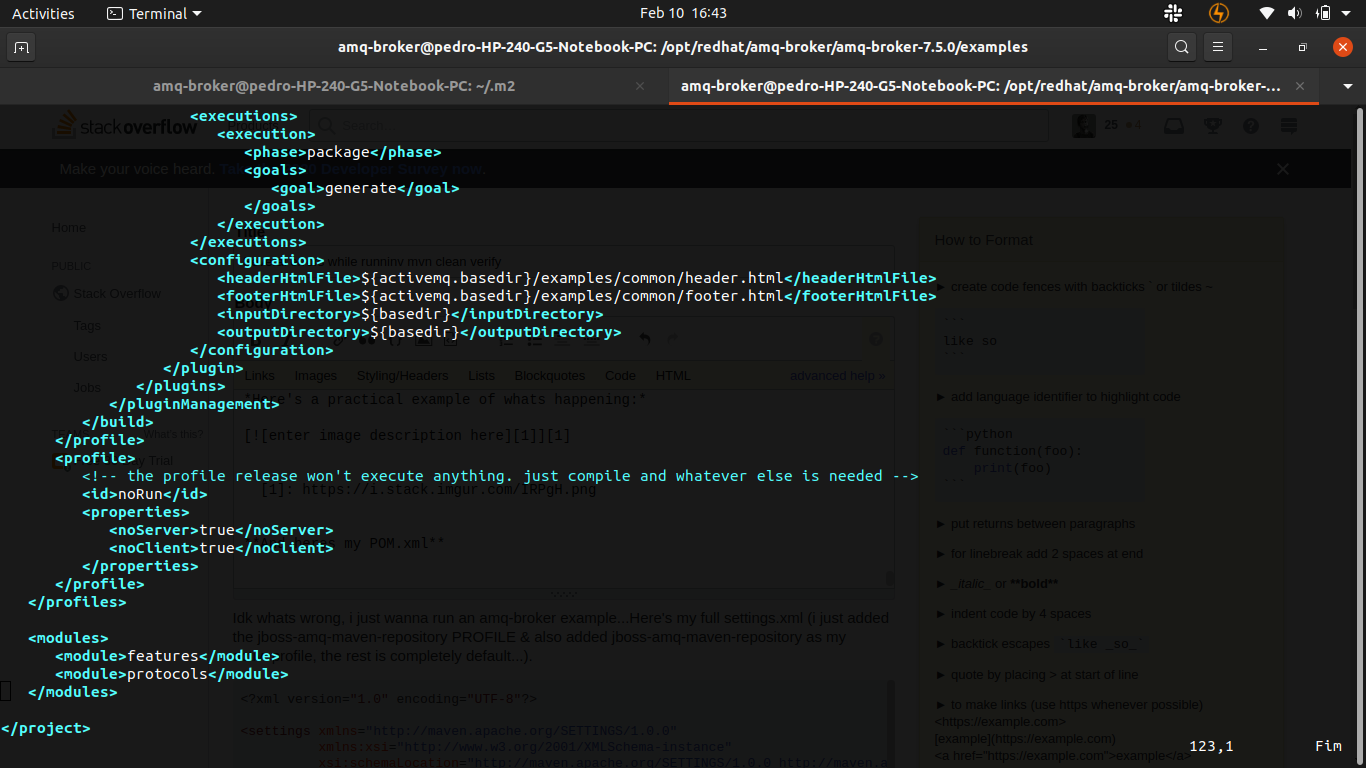Click the user avatar on Stack Overflow

pyautogui.click(x=1082, y=126)
